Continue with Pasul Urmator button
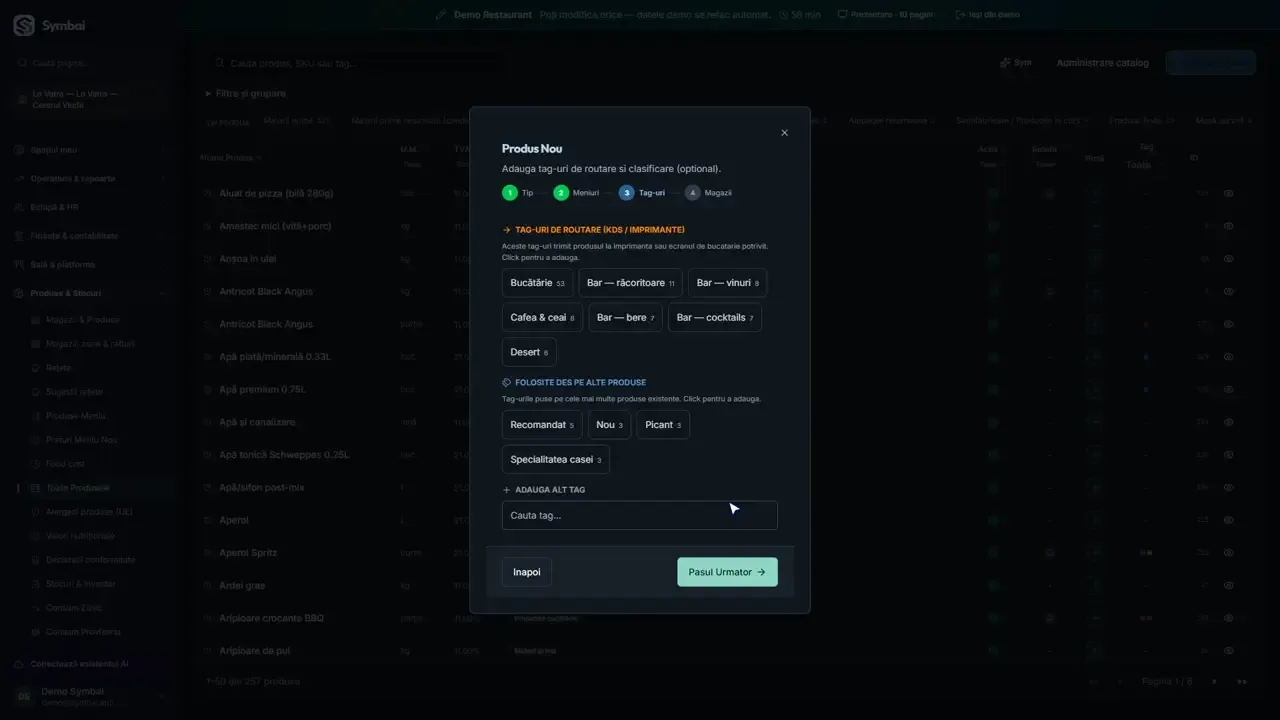This screenshot has height=720, width=1280. click(727, 572)
